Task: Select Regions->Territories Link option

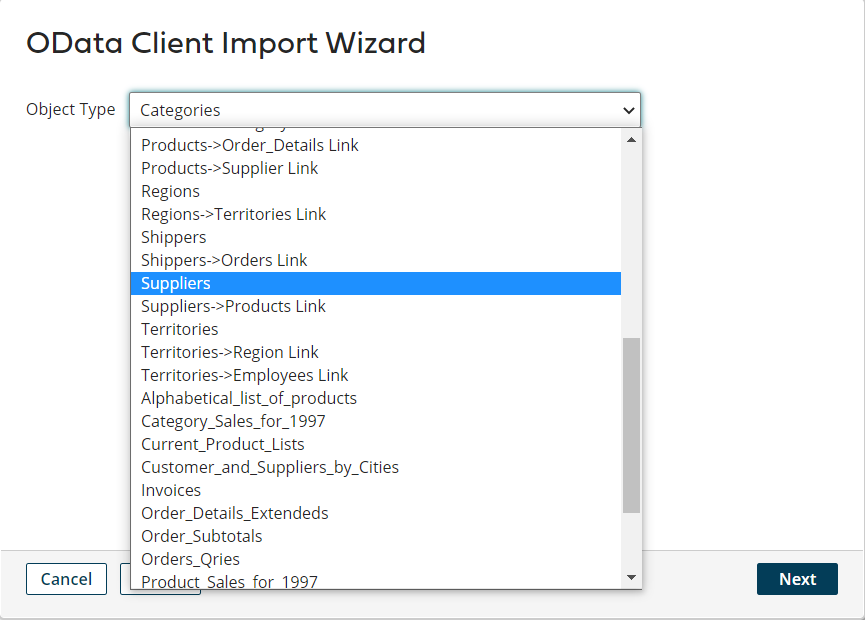Action: (x=233, y=214)
